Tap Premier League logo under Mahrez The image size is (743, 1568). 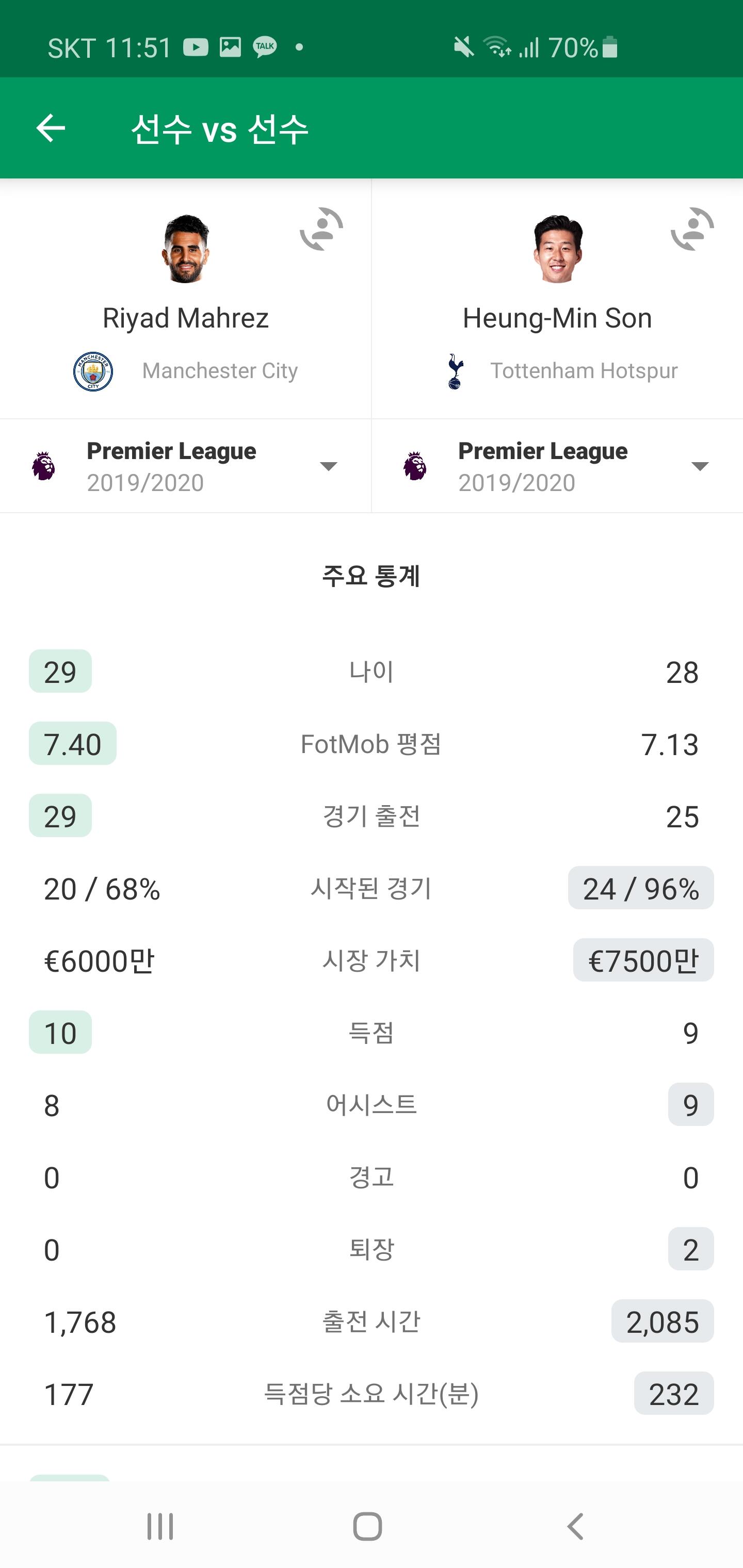tap(43, 466)
